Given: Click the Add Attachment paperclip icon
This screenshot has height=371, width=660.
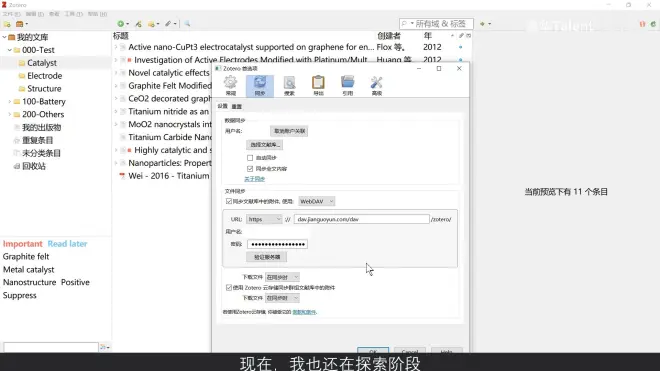Looking at the screenshot, I should pos(168,24).
